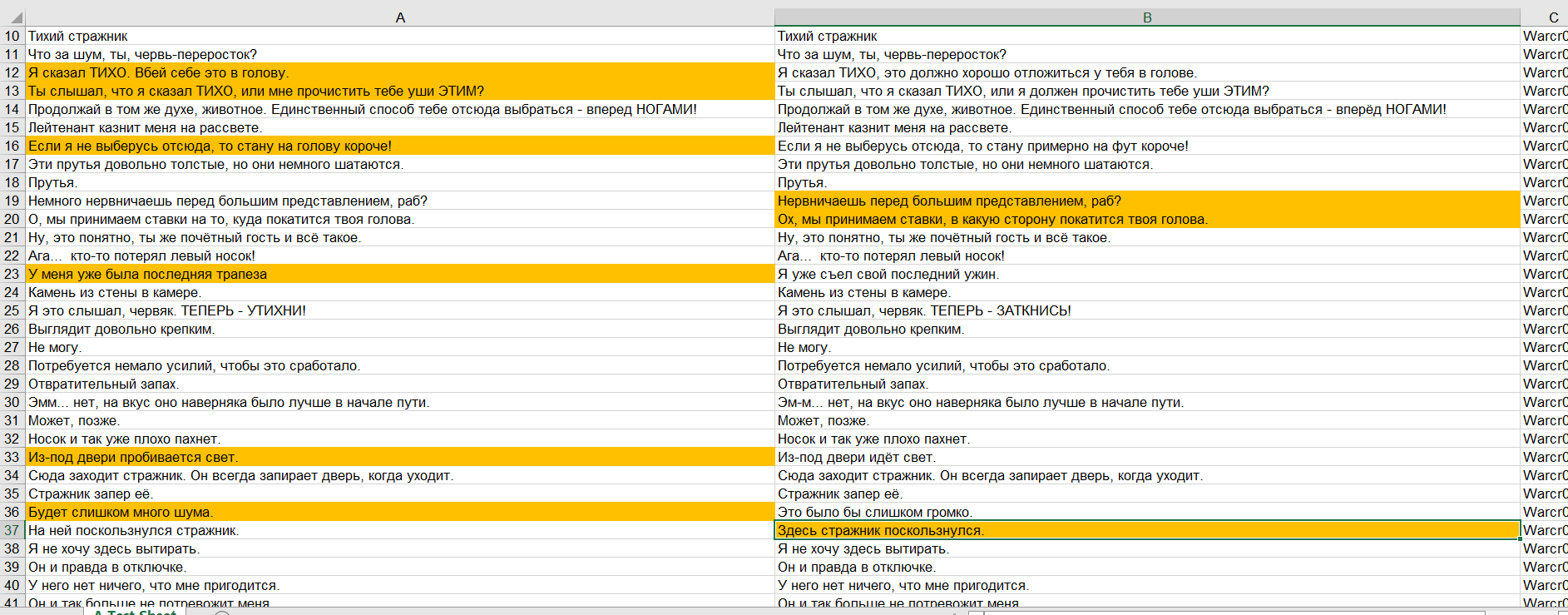This screenshot has width=1568, height=615.
Task: Click cell A24 'Камень из стены в камере.'
Action: [x=400, y=292]
